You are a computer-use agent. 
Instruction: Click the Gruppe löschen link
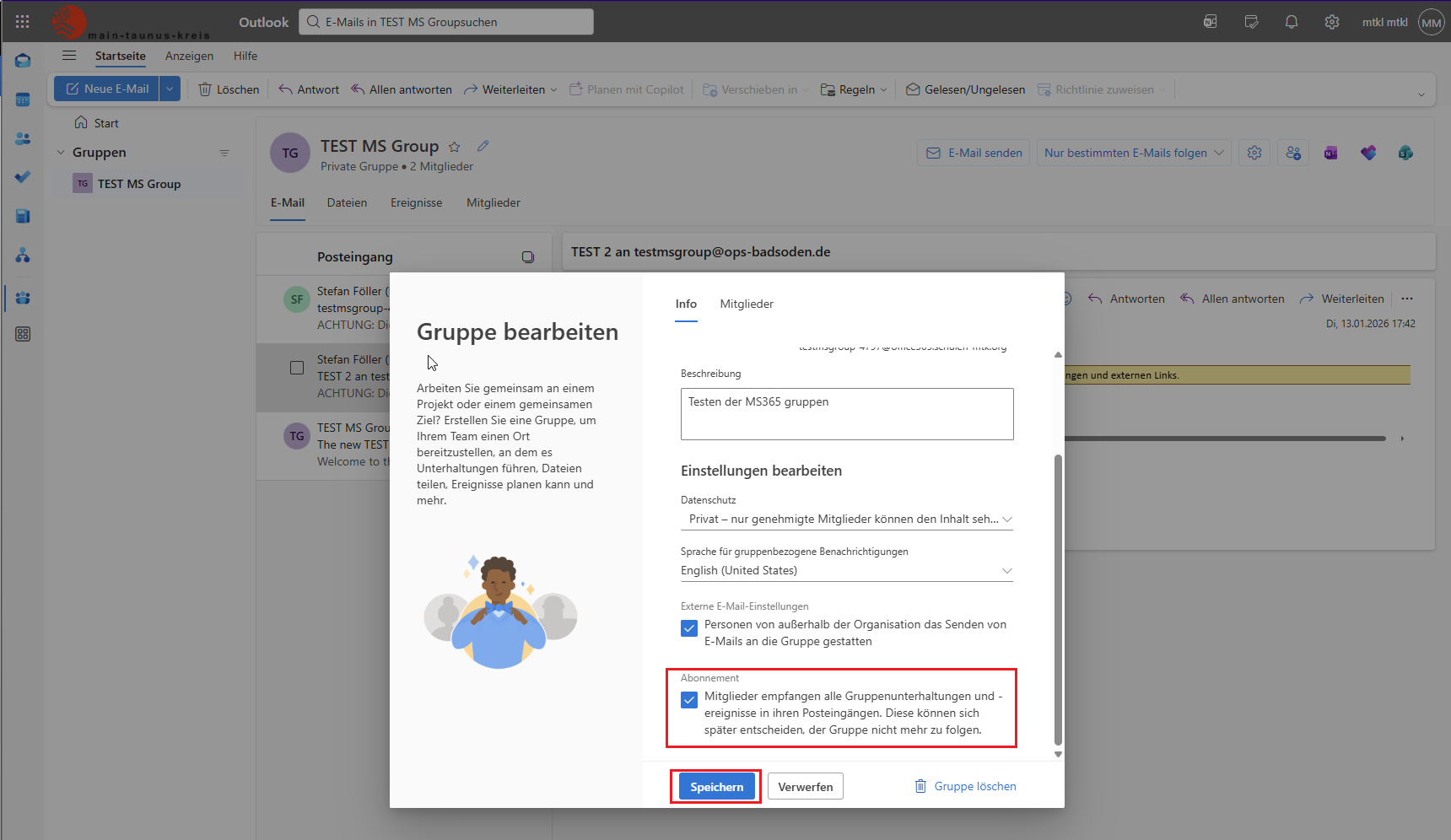974,786
